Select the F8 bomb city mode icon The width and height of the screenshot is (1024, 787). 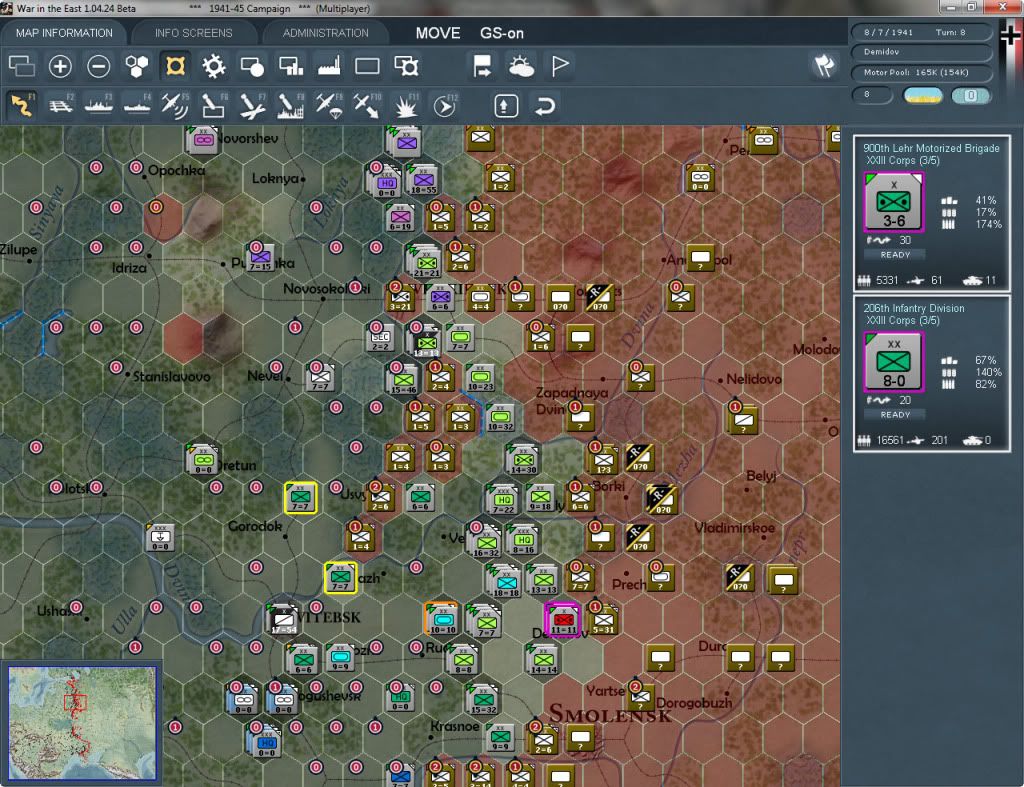pyautogui.click(x=290, y=105)
